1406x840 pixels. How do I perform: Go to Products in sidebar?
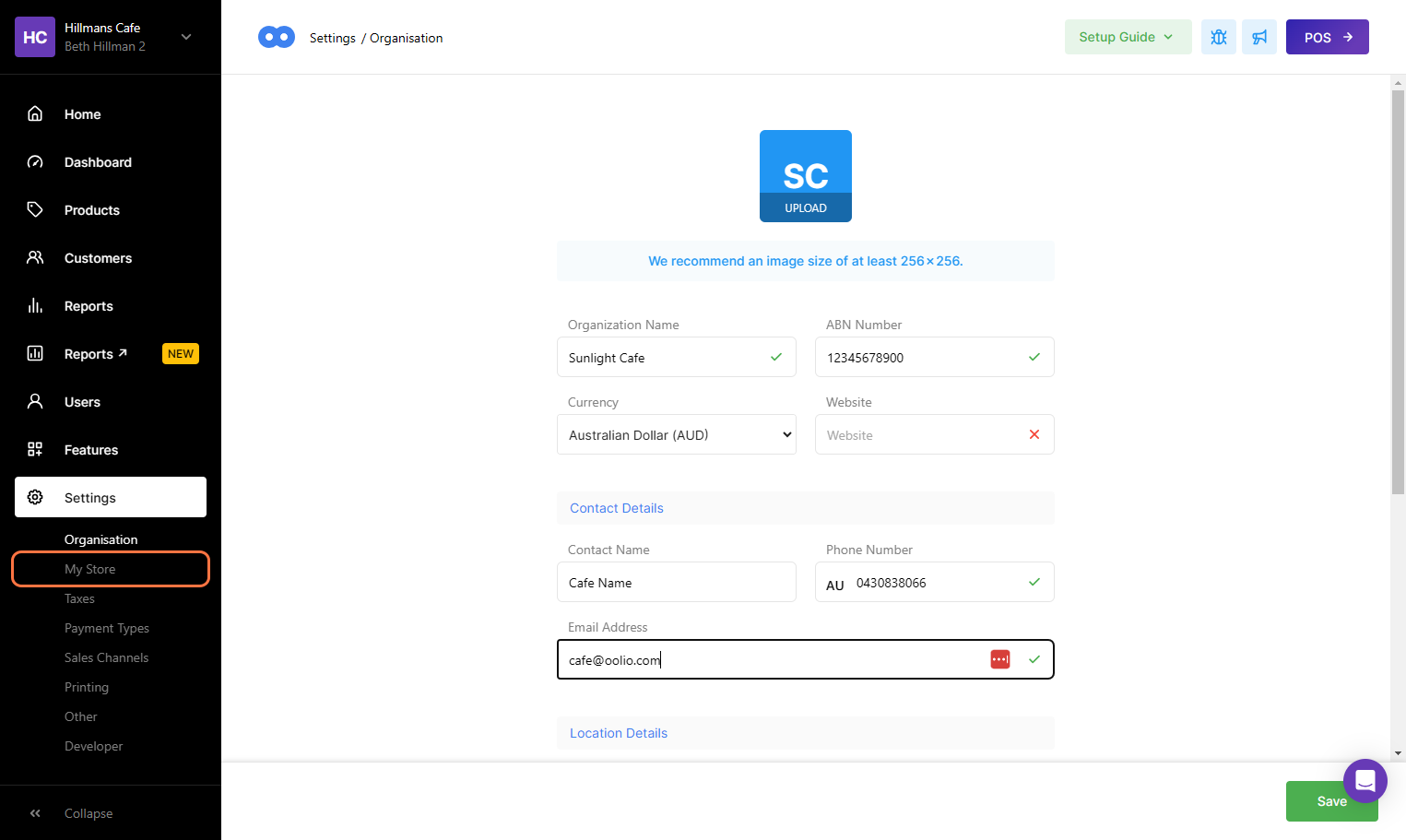pyautogui.click(x=91, y=210)
